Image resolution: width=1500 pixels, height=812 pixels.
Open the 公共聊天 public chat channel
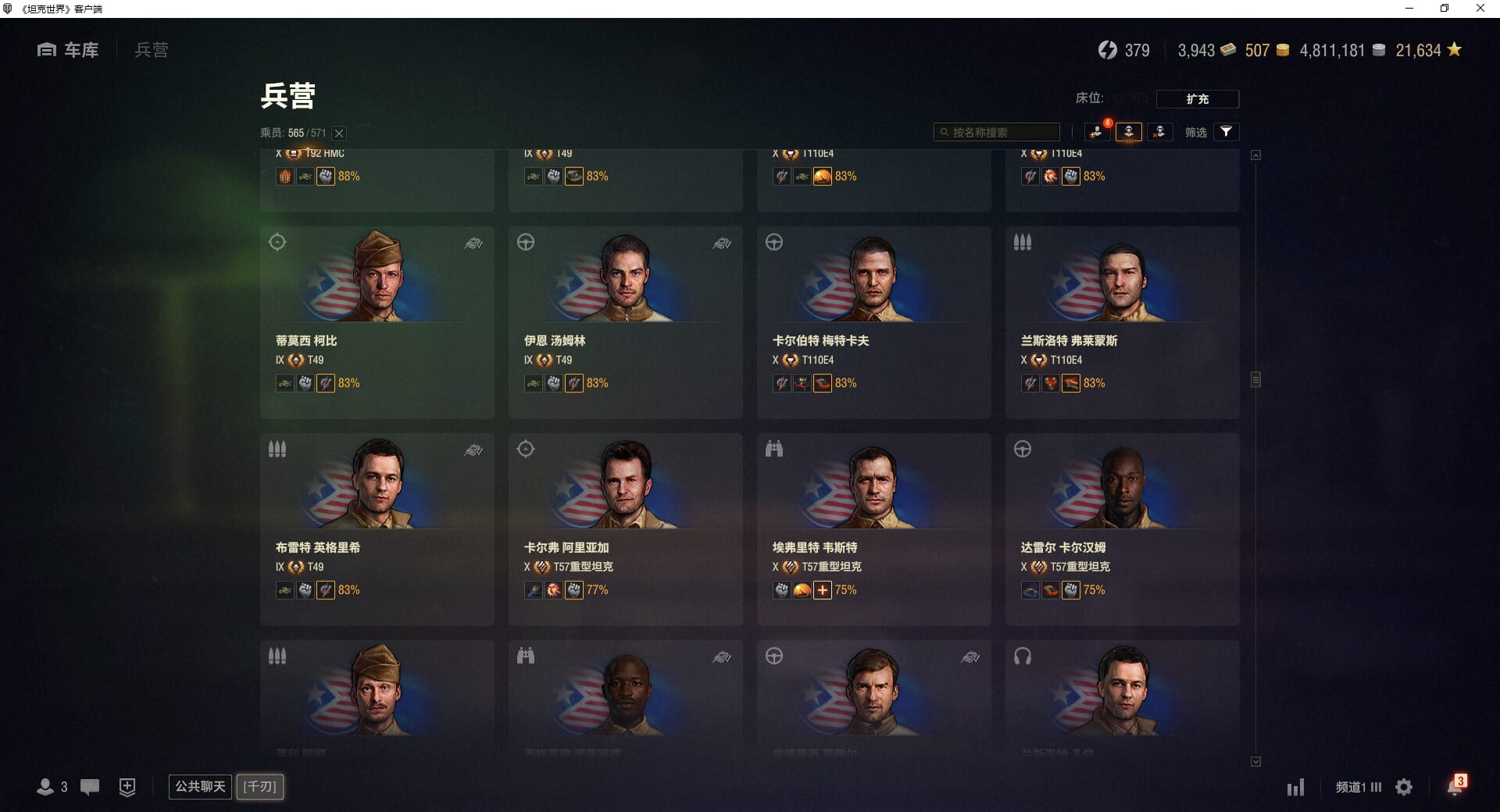[200, 786]
